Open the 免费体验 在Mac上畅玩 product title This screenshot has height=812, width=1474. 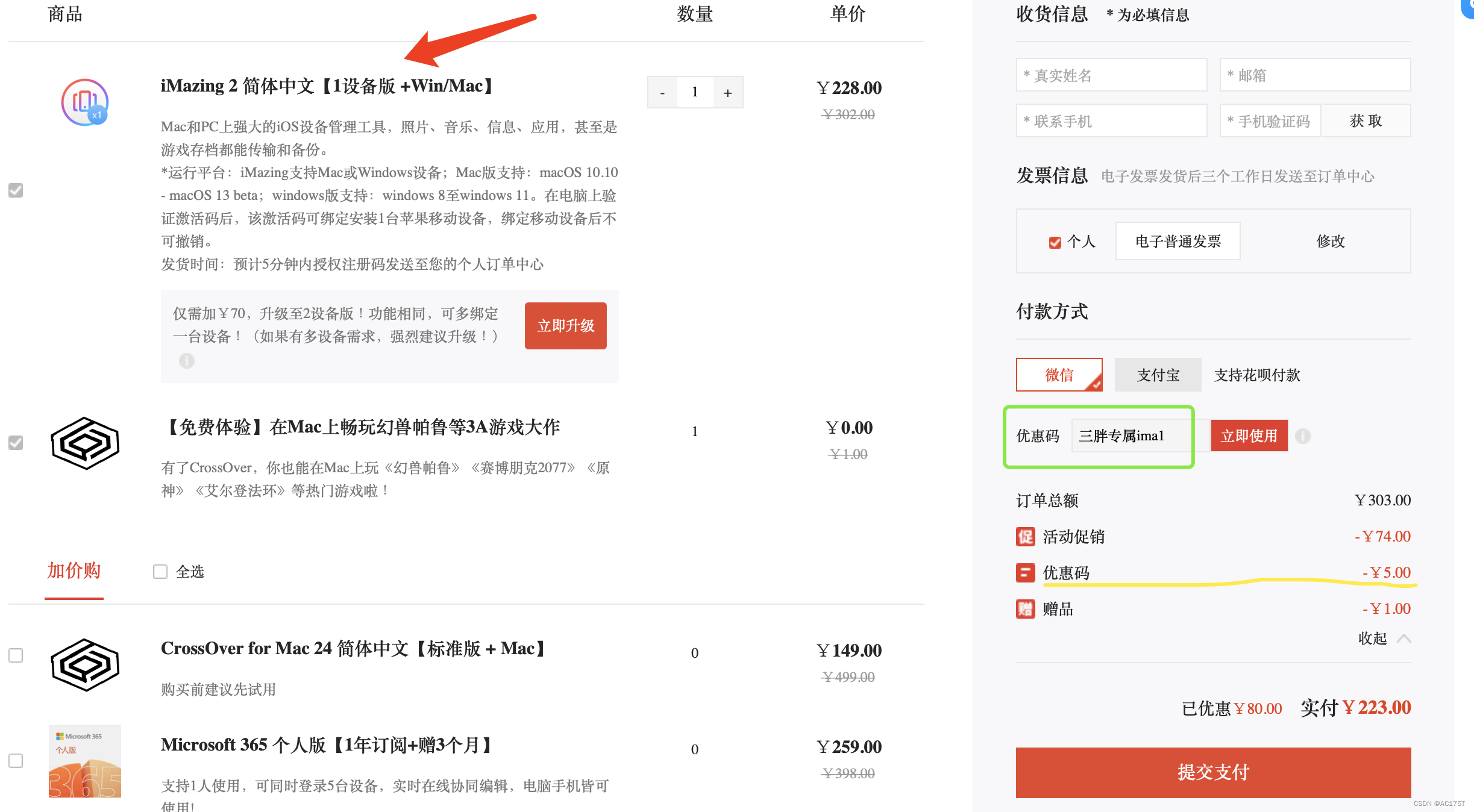(361, 427)
